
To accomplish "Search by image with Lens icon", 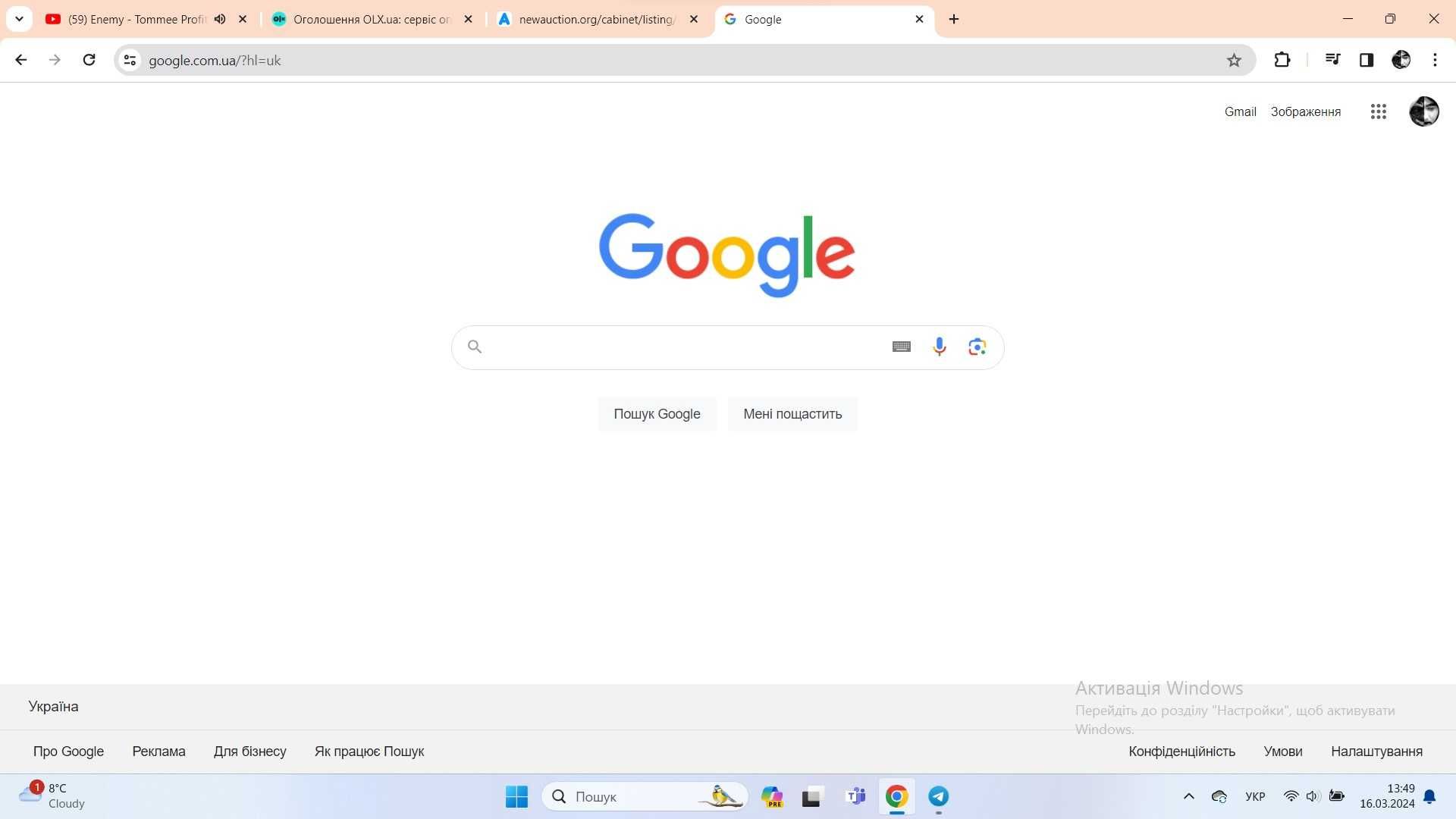I will 977,347.
